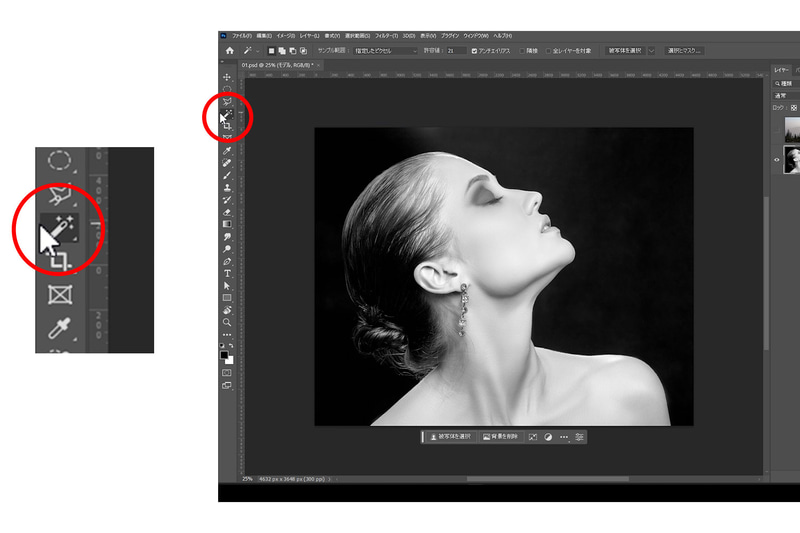Choose the Subtract from Selection mode icon
The image size is (800, 533).
click(293, 50)
